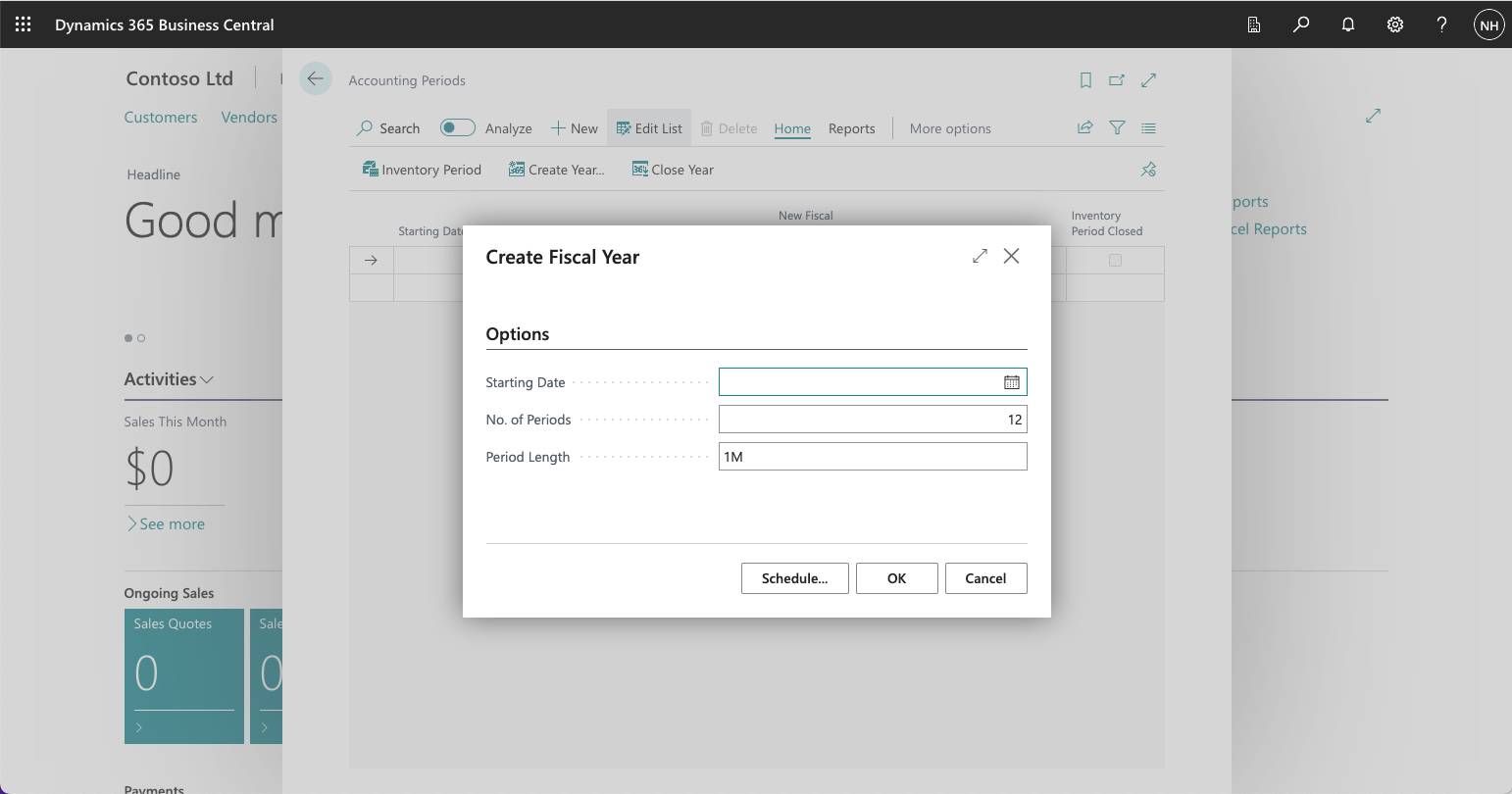Click the Schedule... button

pyautogui.click(x=794, y=578)
